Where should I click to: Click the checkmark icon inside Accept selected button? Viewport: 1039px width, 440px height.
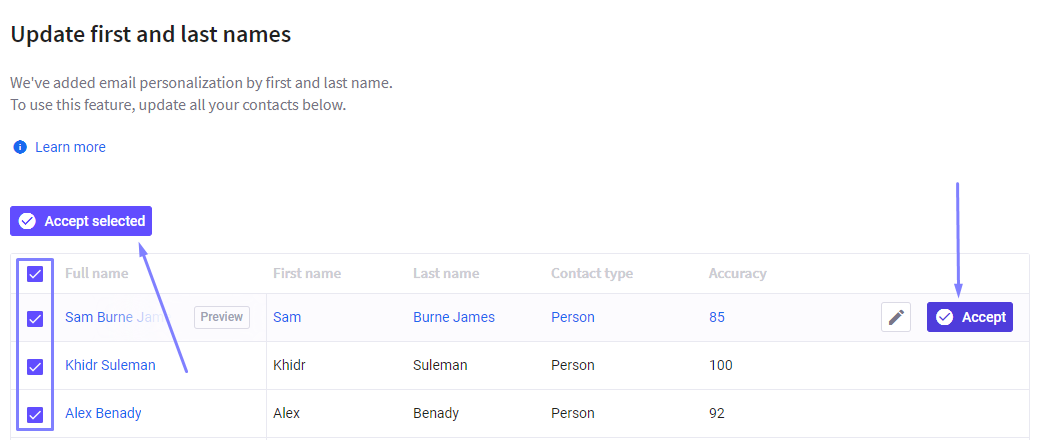click(27, 221)
